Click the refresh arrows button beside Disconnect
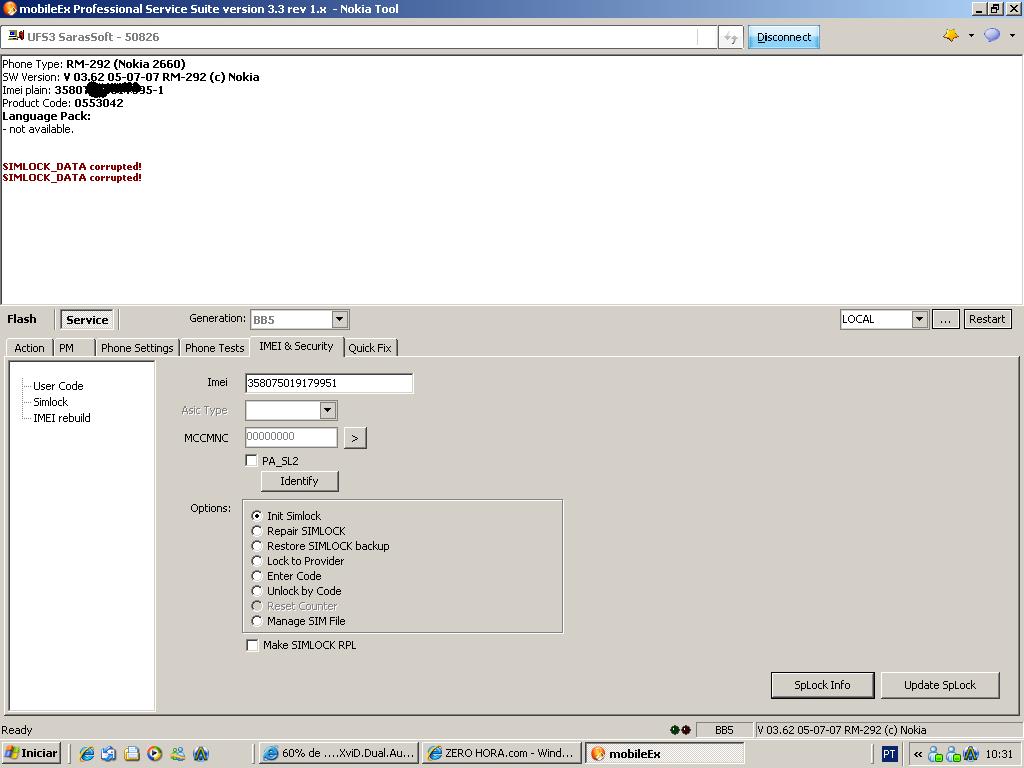The image size is (1024, 768). 731,38
